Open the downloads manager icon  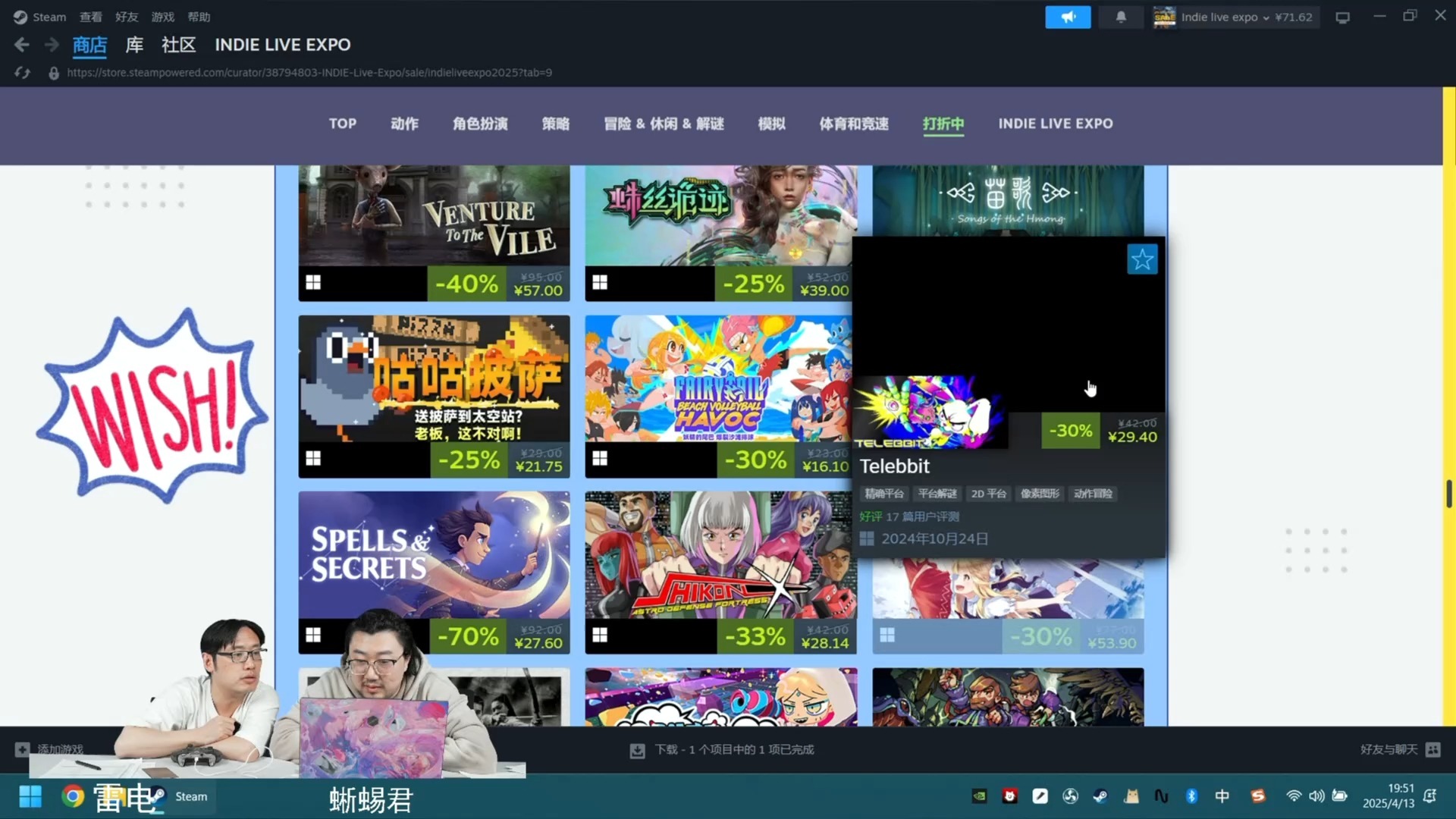click(637, 750)
